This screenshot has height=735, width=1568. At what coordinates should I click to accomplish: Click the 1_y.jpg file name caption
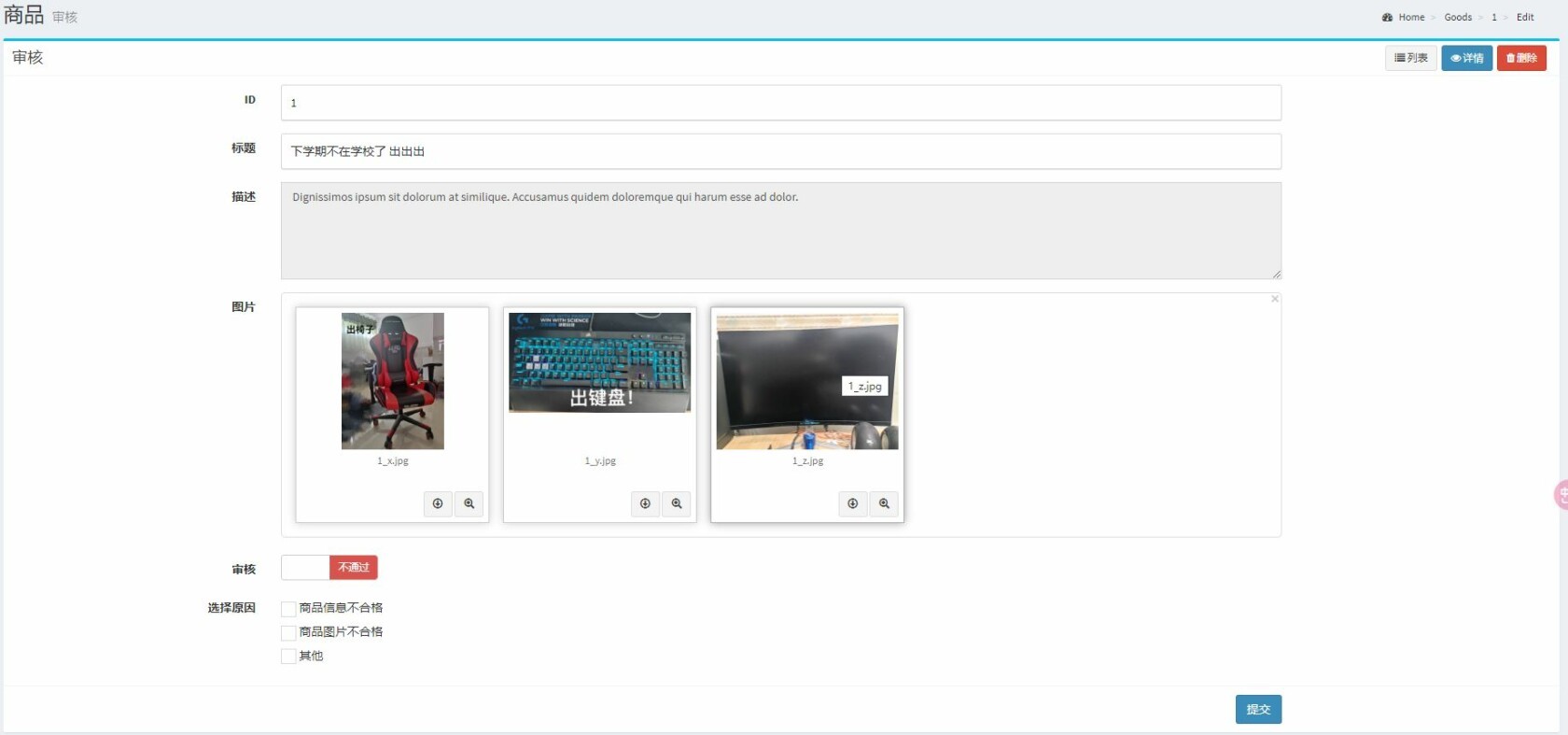600,460
